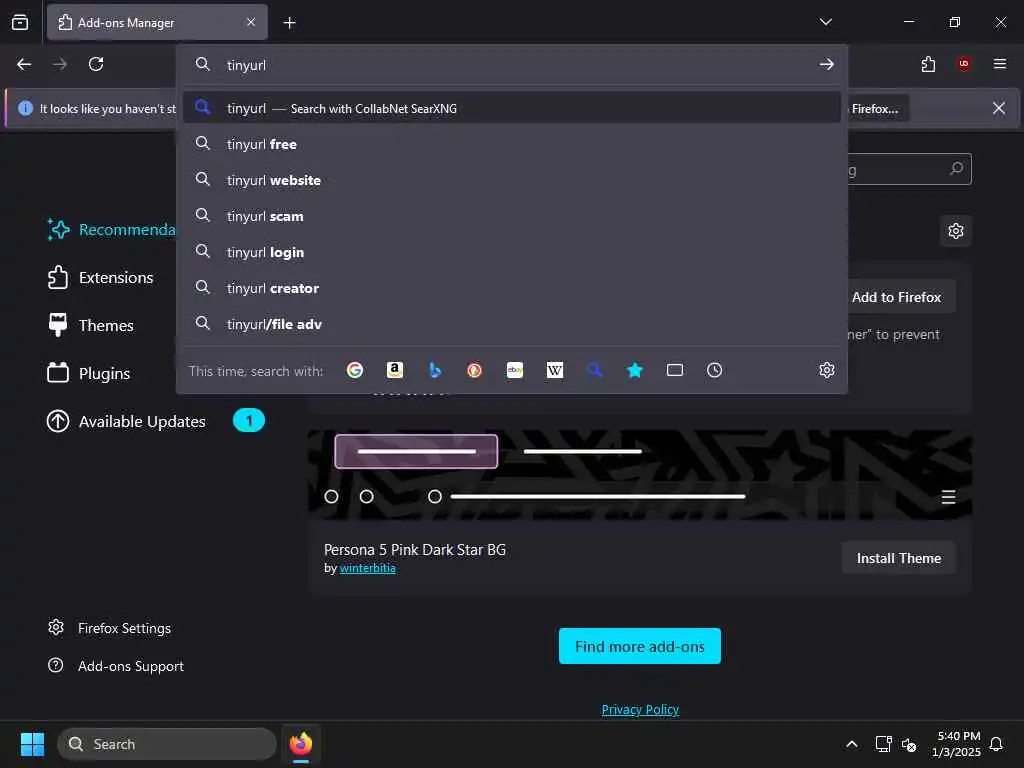Image resolution: width=1024 pixels, height=768 pixels.
Task: Open the Recommendations category
Action: click(x=111, y=230)
